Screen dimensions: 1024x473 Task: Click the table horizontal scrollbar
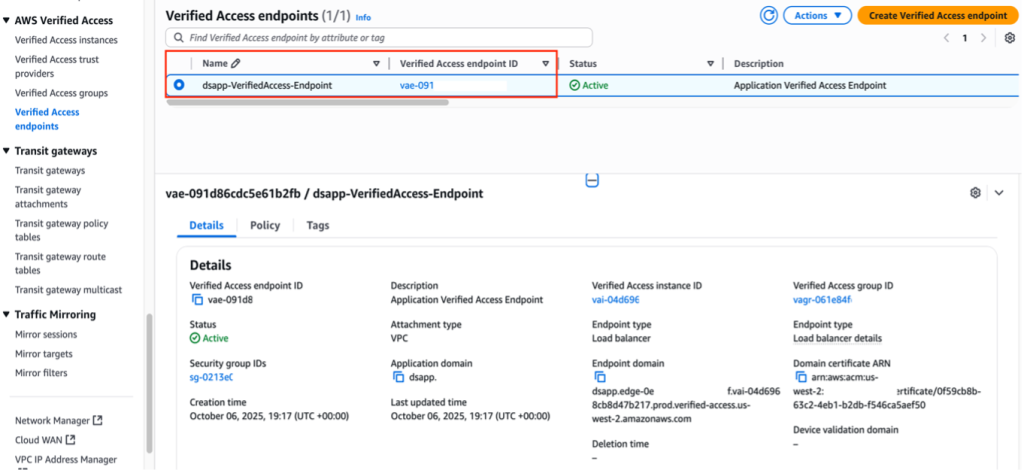point(308,102)
